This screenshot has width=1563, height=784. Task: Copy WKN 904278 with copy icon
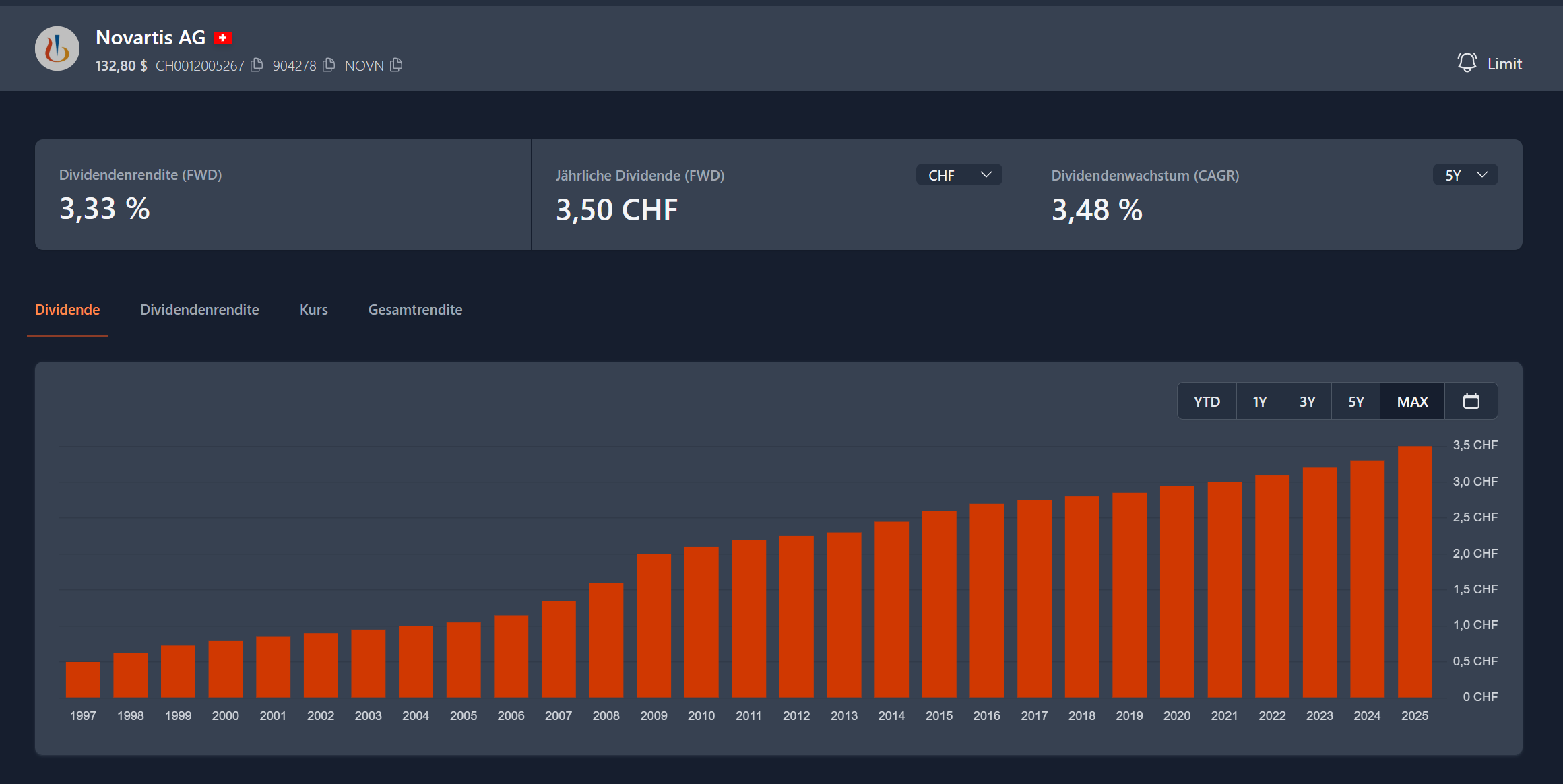click(x=329, y=65)
